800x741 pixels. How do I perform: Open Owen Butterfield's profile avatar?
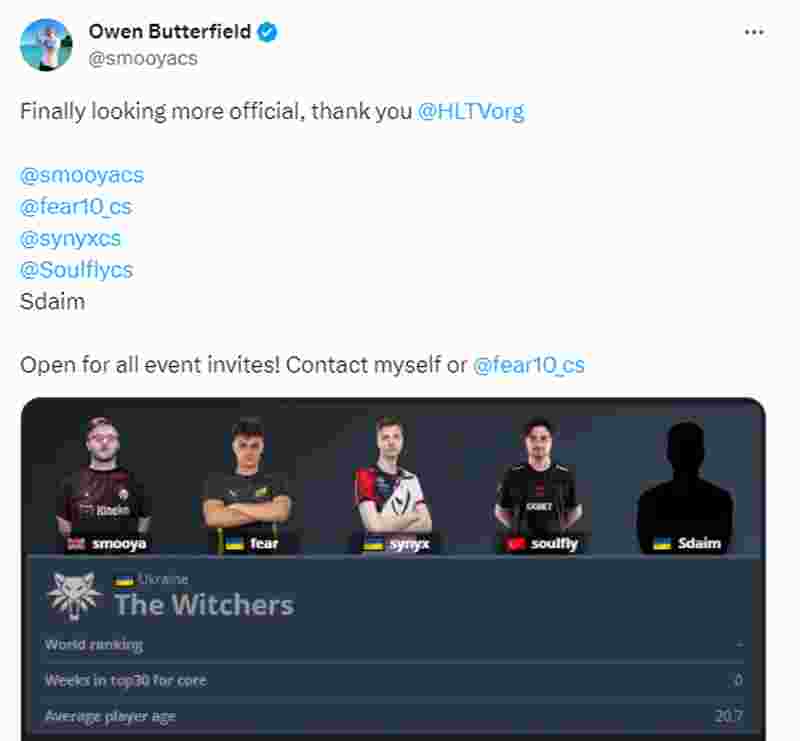[46, 44]
